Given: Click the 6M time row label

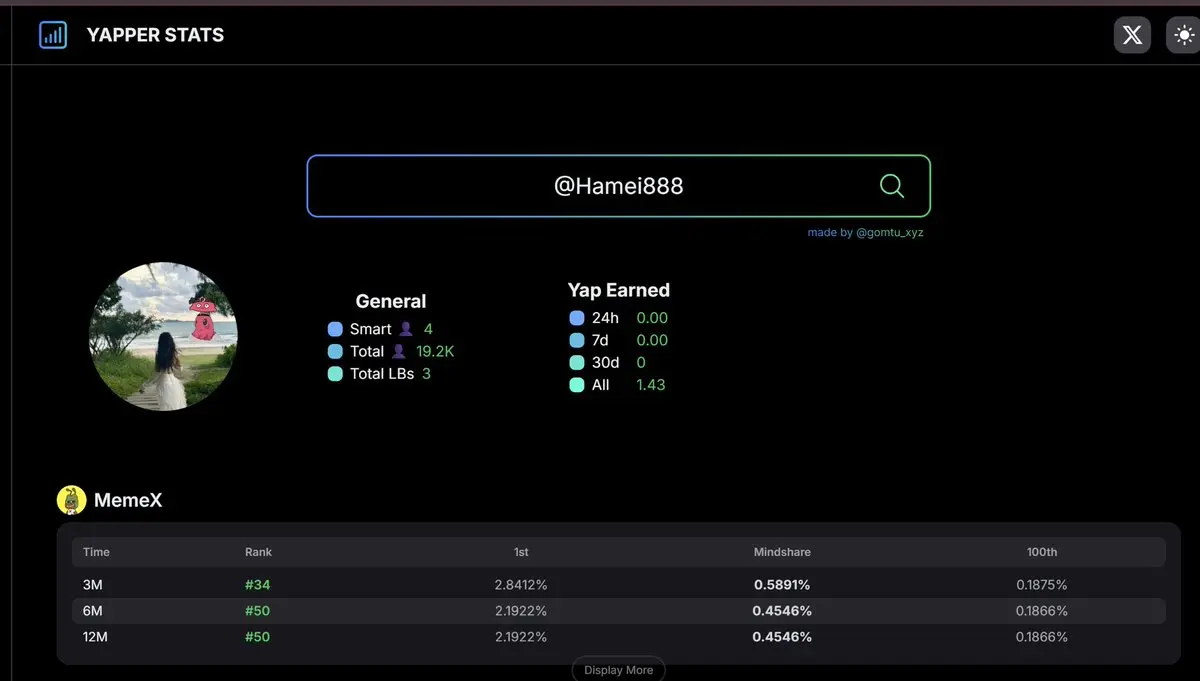Looking at the screenshot, I should pyautogui.click(x=93, y=610).
